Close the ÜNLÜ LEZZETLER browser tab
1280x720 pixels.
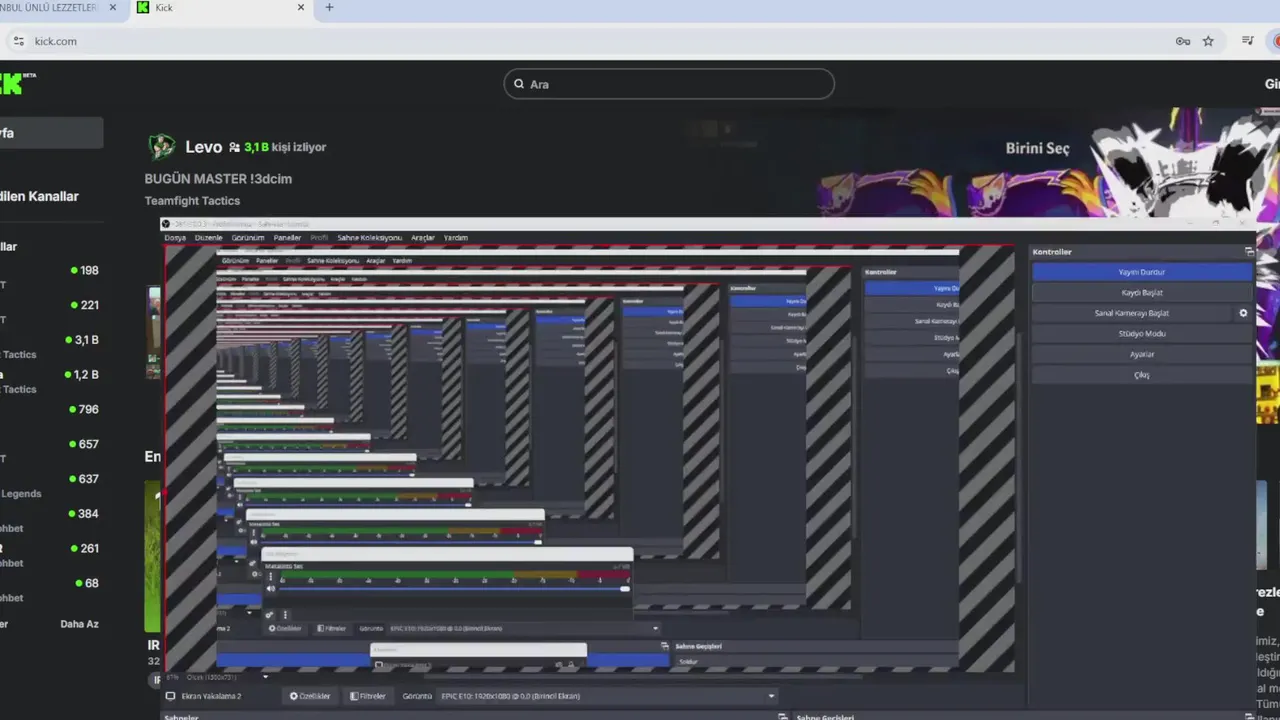click(x=113, y=8)
